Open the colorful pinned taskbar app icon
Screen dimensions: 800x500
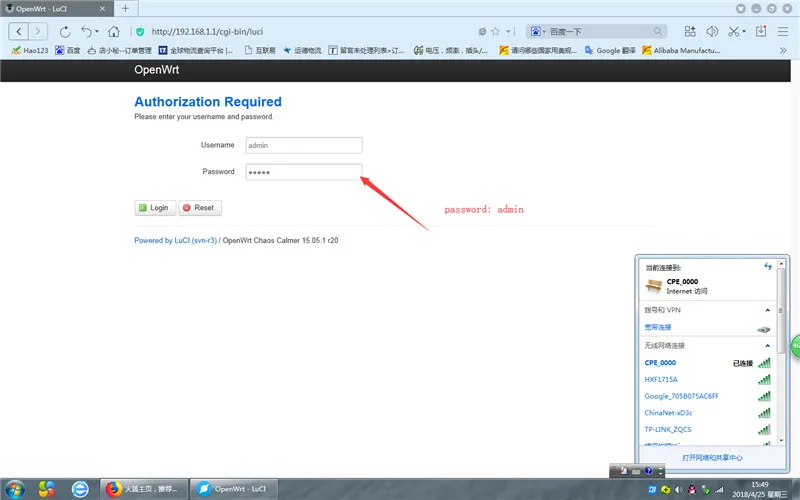tap(46, 489)
